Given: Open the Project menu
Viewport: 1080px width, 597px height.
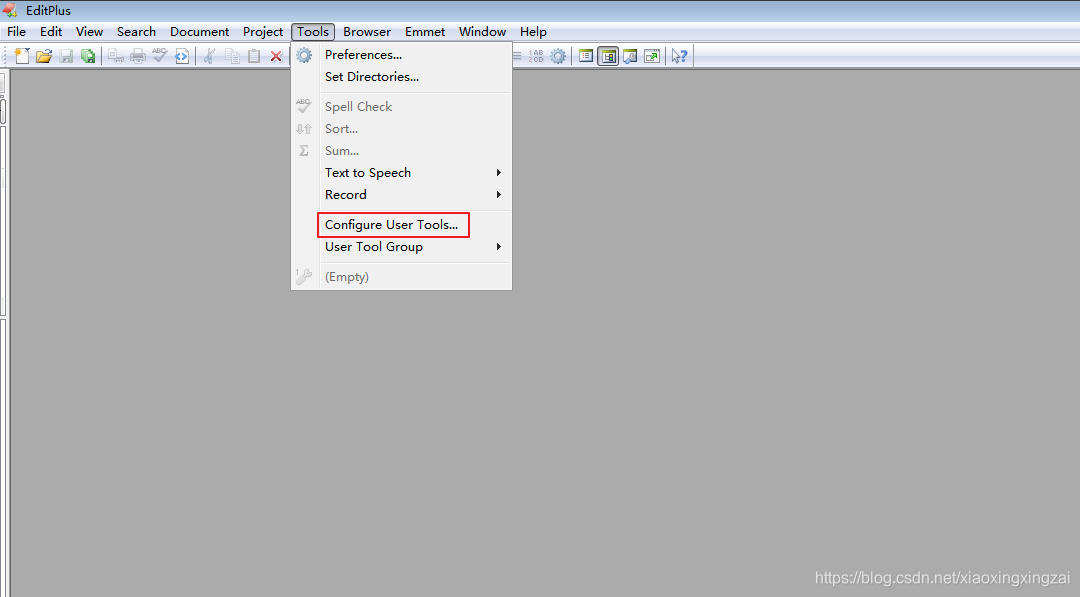Looking at the screenshot, I should coord(263,32).
